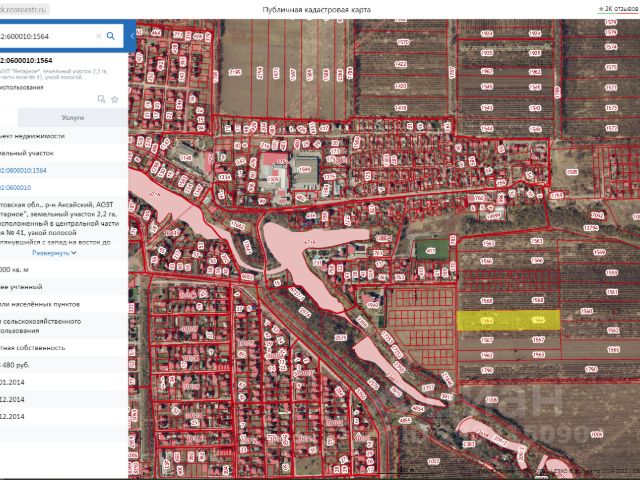This screenshot has width=640, height=480.
Task: Select parcel labeled 2675 on the map
Action: pos(340,338)
